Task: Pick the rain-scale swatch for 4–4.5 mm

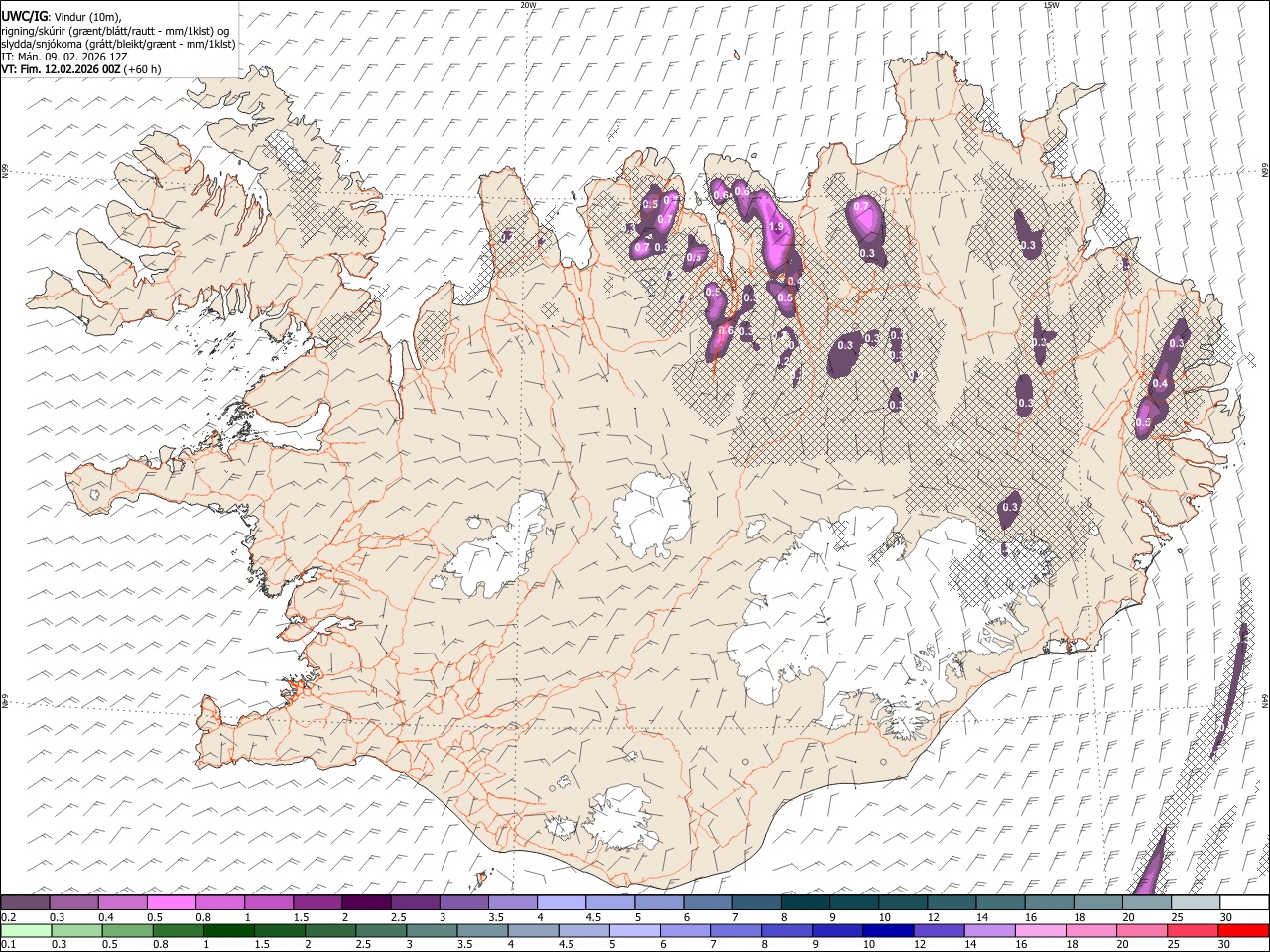Action: (x=531, y=930)
